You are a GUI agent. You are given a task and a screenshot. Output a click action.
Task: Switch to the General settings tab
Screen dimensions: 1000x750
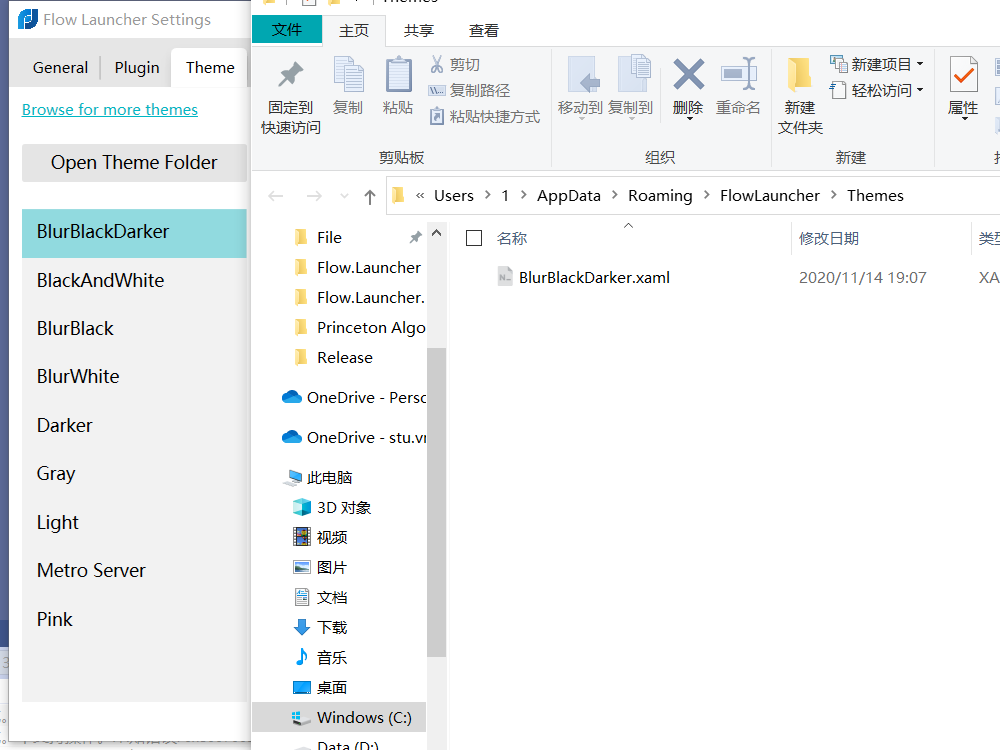click(x=60, y=68)
